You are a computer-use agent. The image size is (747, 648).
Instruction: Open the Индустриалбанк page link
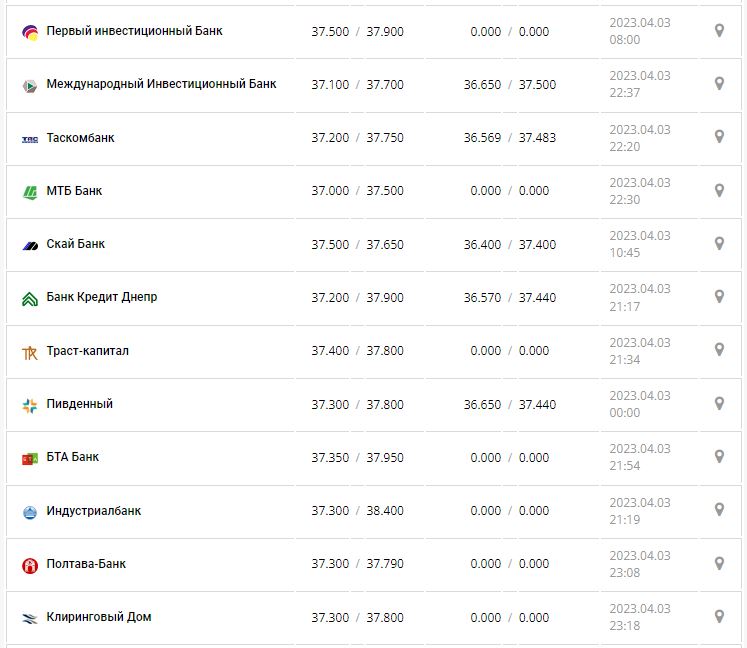pos(93,511)
